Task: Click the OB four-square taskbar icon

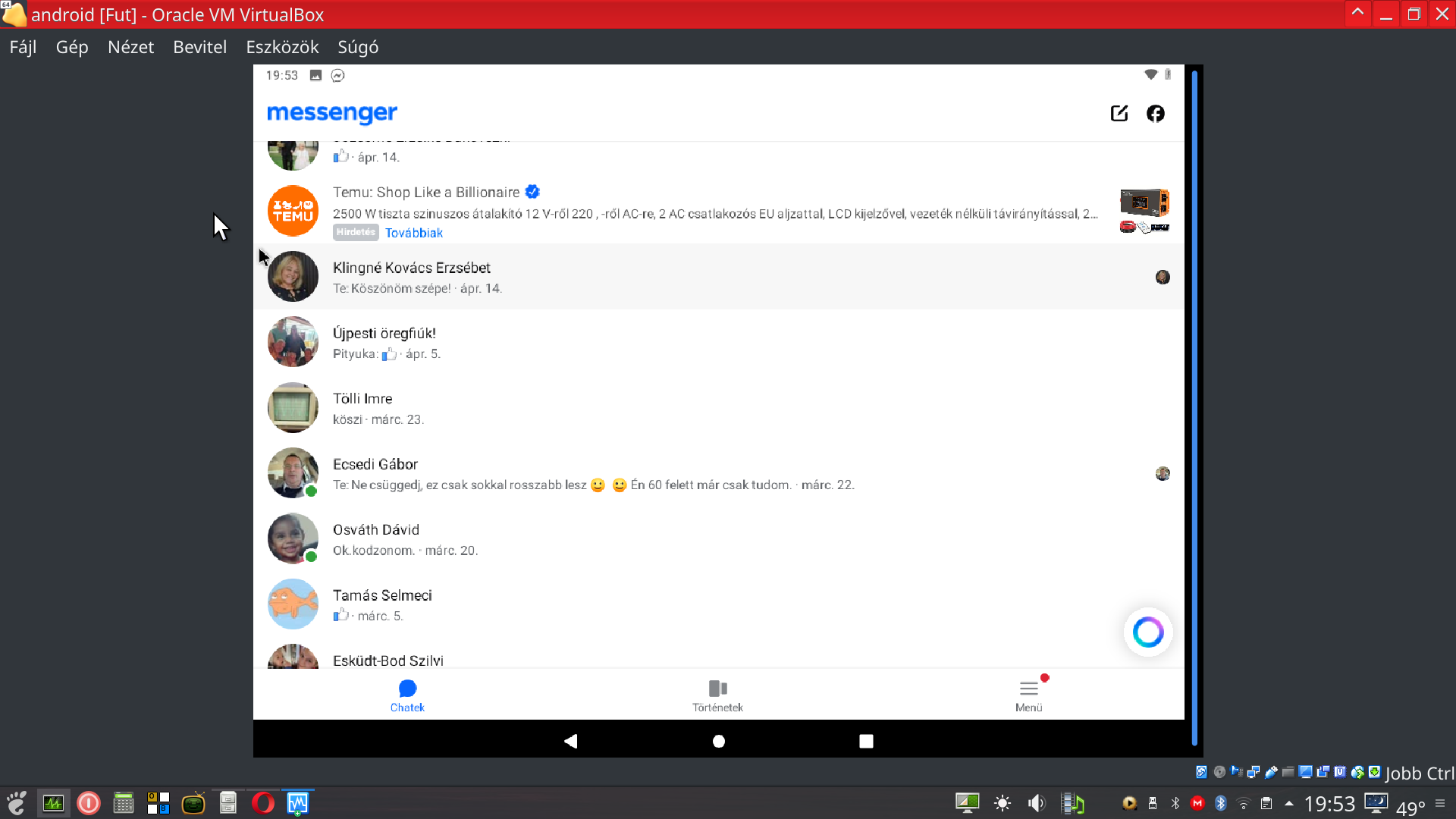Action: pos(158,803)
